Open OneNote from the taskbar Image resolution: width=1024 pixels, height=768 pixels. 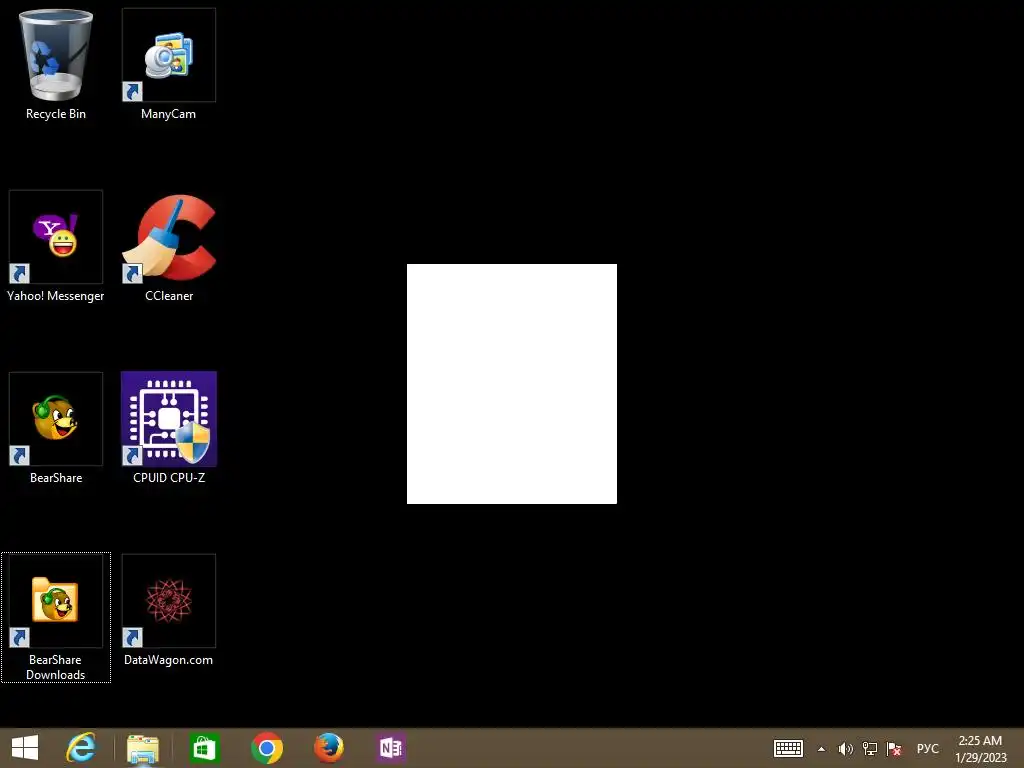(x=391, y=748)
